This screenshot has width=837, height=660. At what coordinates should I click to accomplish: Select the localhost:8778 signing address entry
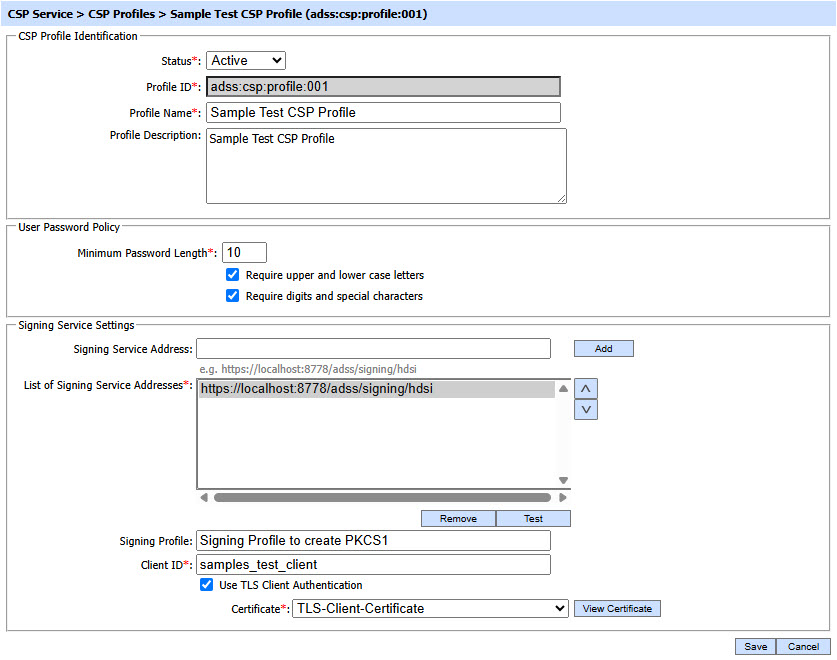click(376, 389)
